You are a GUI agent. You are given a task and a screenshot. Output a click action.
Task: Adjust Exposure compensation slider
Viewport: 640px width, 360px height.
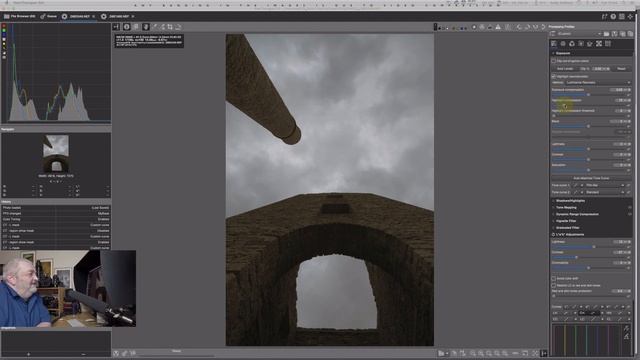click(588, 95)
